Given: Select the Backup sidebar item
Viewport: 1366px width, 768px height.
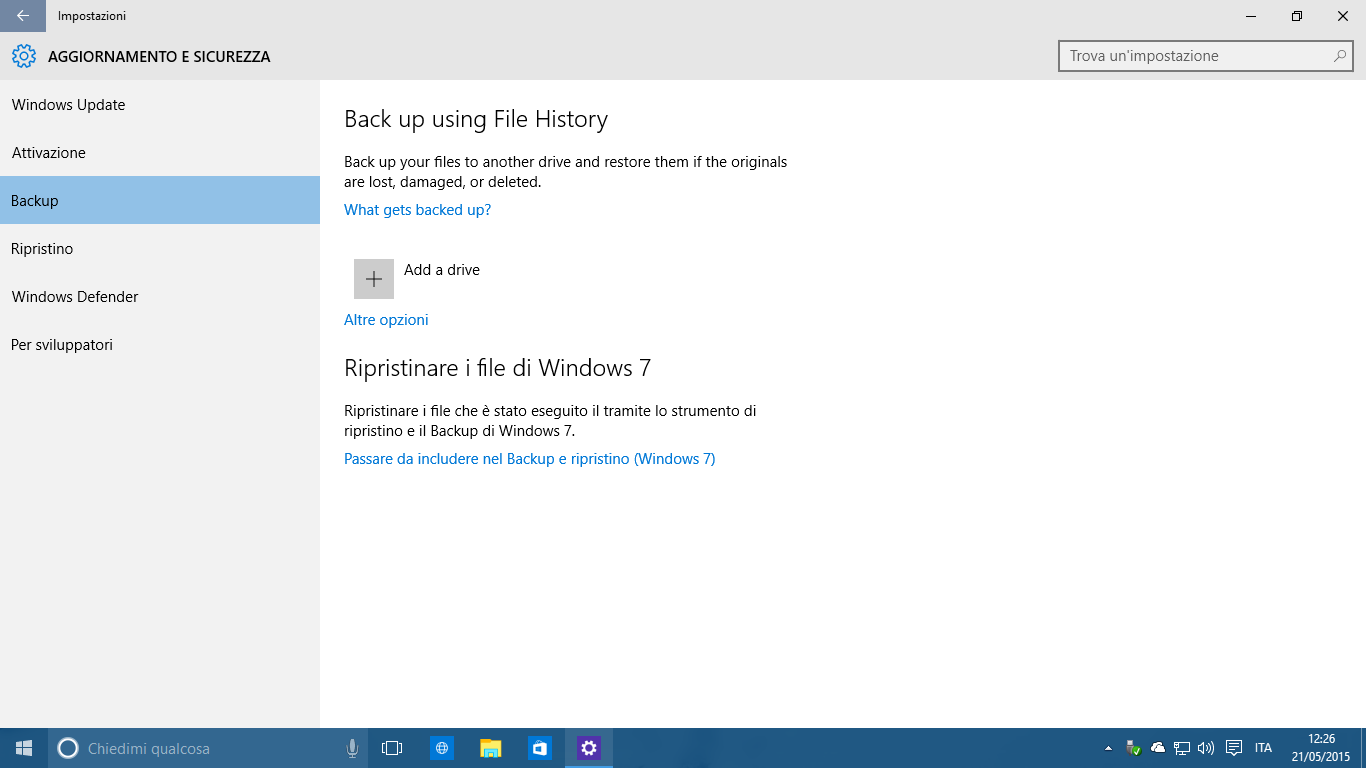Looking at the screenshot, I should [160, 200].
